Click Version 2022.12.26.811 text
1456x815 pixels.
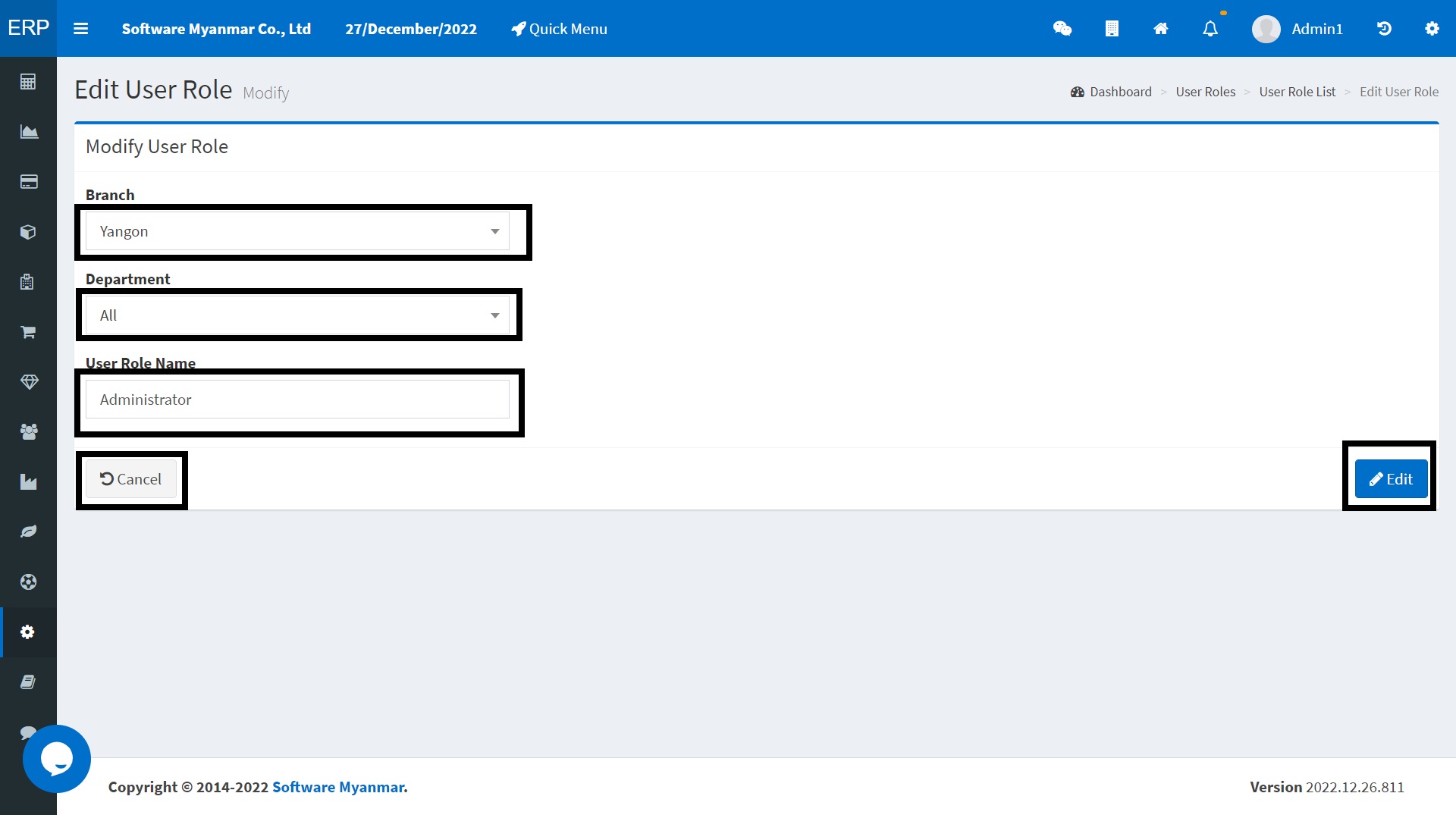coord(1327,787)
